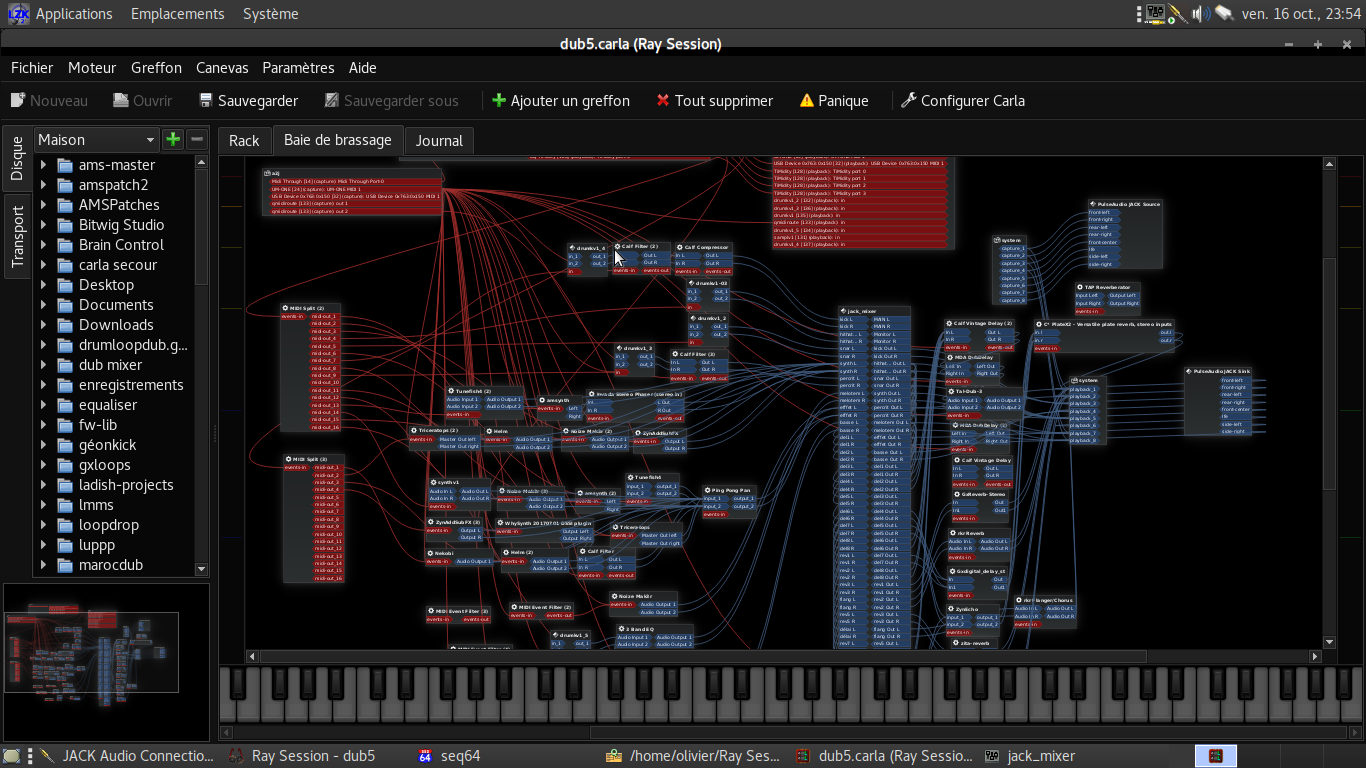
Task: Select the Transport side tab
Action: coord(17,237)
